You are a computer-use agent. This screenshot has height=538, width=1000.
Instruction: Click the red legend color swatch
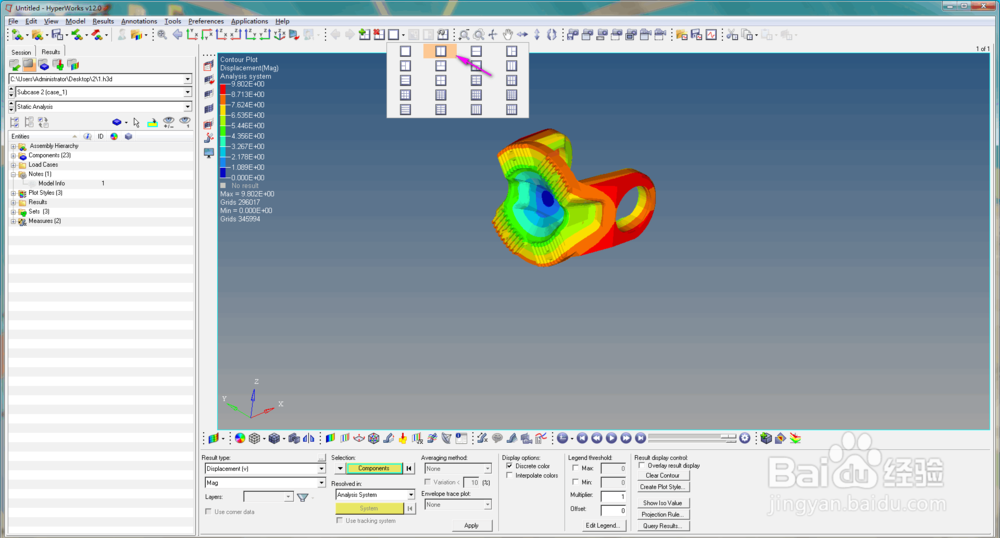click(x=223, y=89)
